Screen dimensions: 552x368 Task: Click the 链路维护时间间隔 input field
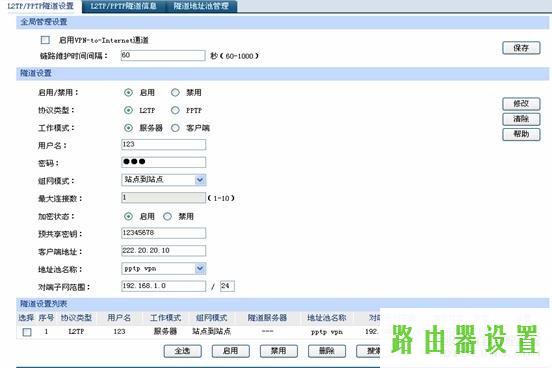point(163,55)
